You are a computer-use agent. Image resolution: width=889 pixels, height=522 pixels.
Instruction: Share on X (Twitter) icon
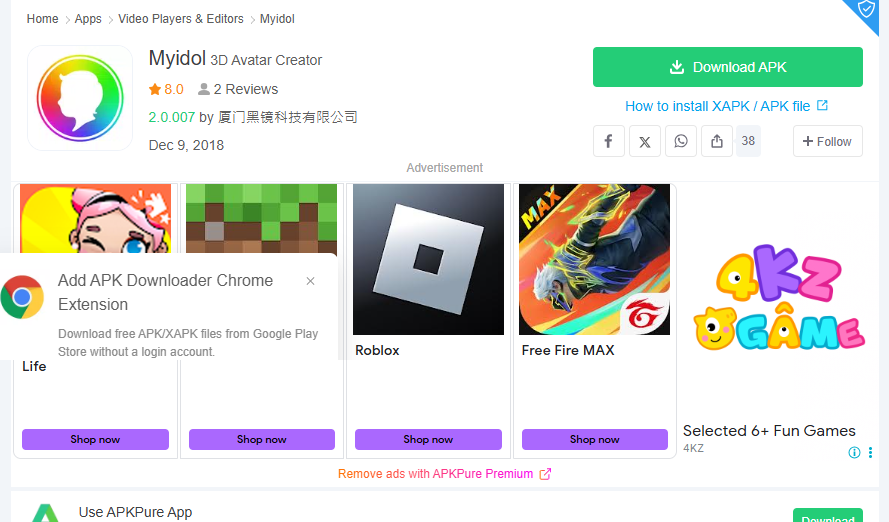pos(645,141)
